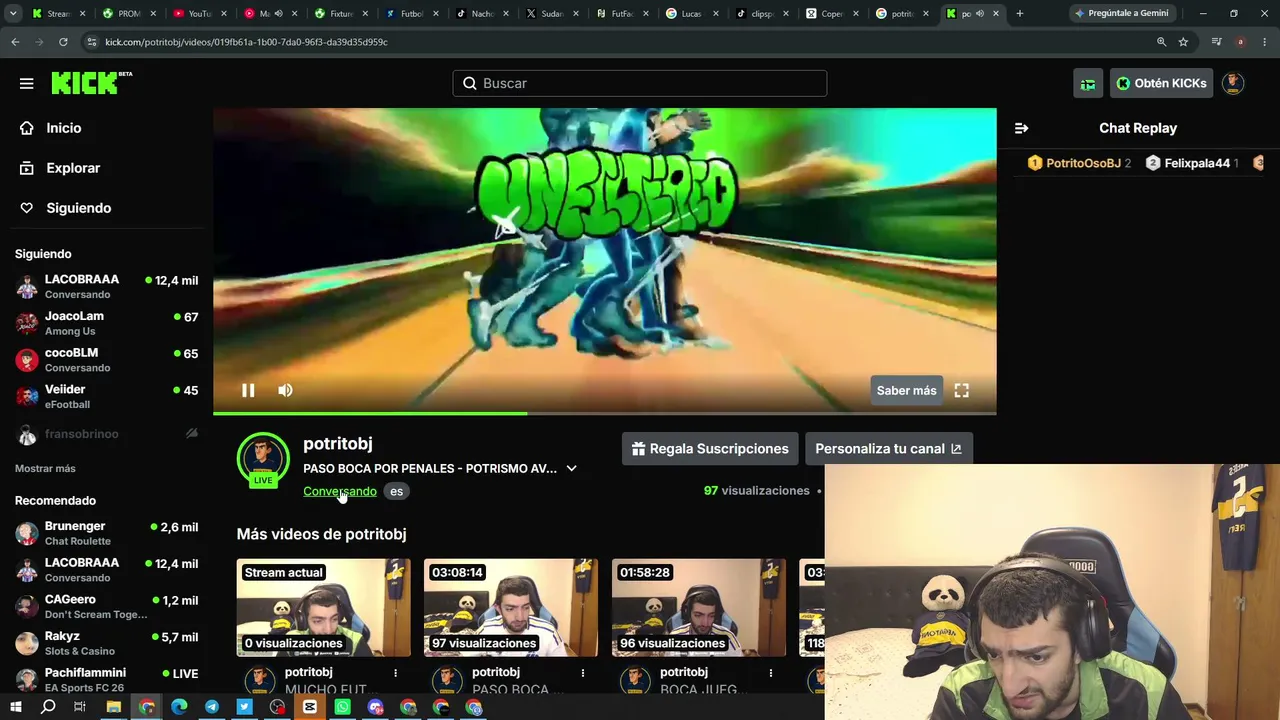The height and width of the screenshot is (720, 1280).
Task: Open Brunenger recommended channel
Action: click(106, 533)
